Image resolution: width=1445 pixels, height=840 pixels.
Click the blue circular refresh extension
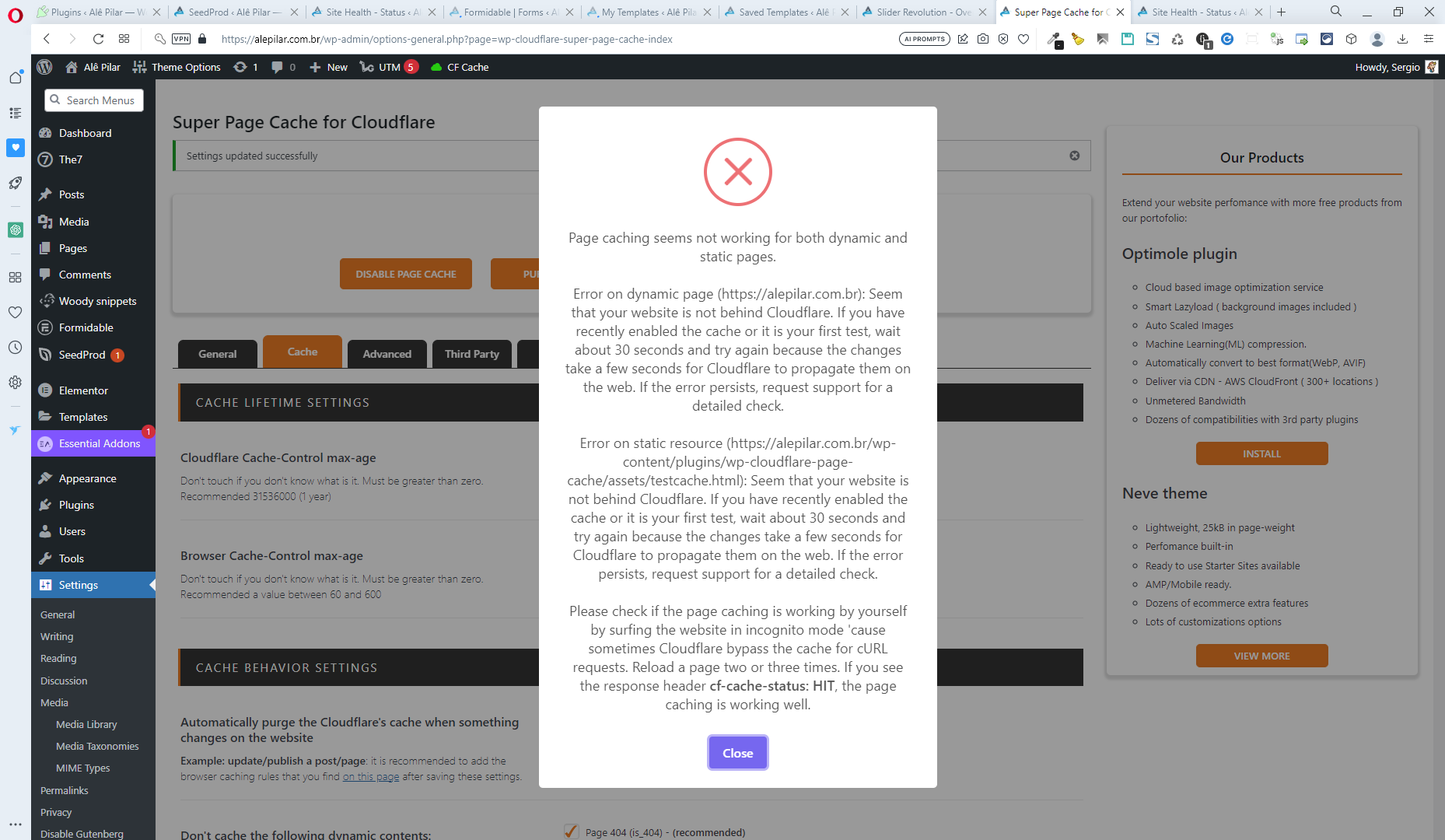tap(1227, 39)
